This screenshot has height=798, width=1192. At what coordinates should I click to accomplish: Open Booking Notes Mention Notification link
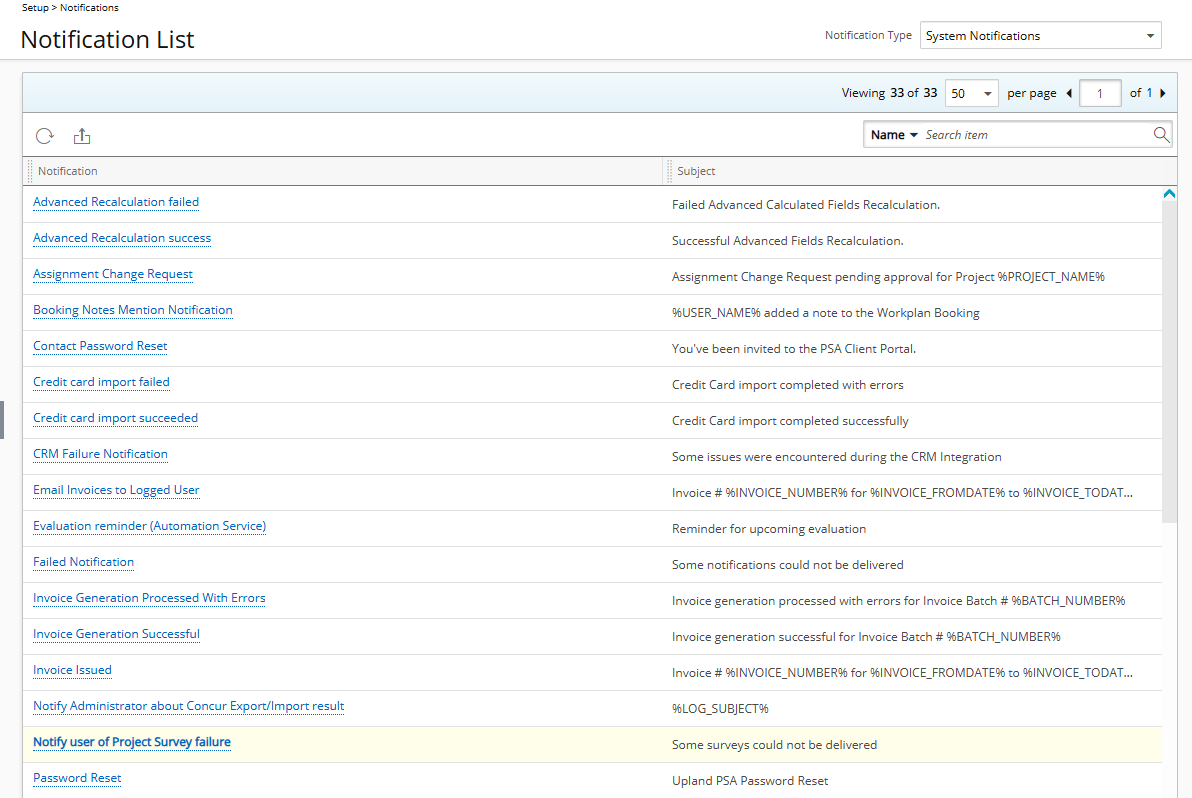coord(132,310)
